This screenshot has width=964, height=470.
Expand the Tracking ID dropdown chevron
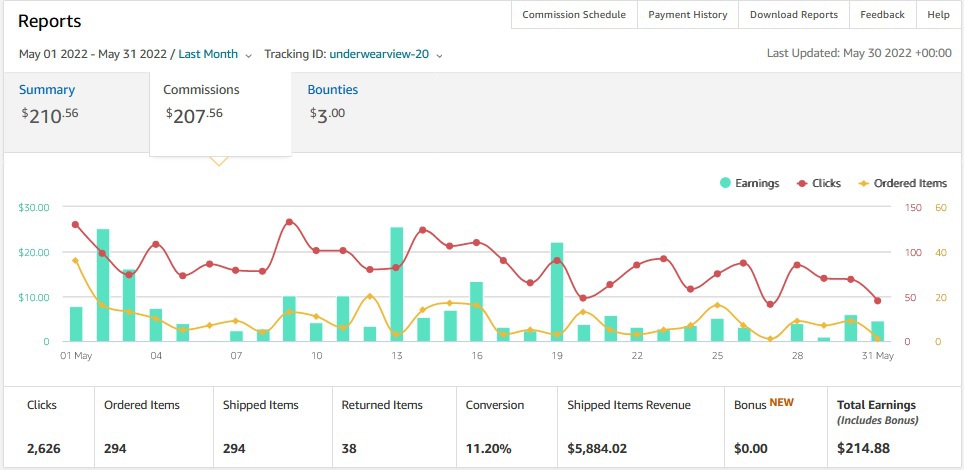(x=439, y=55)
